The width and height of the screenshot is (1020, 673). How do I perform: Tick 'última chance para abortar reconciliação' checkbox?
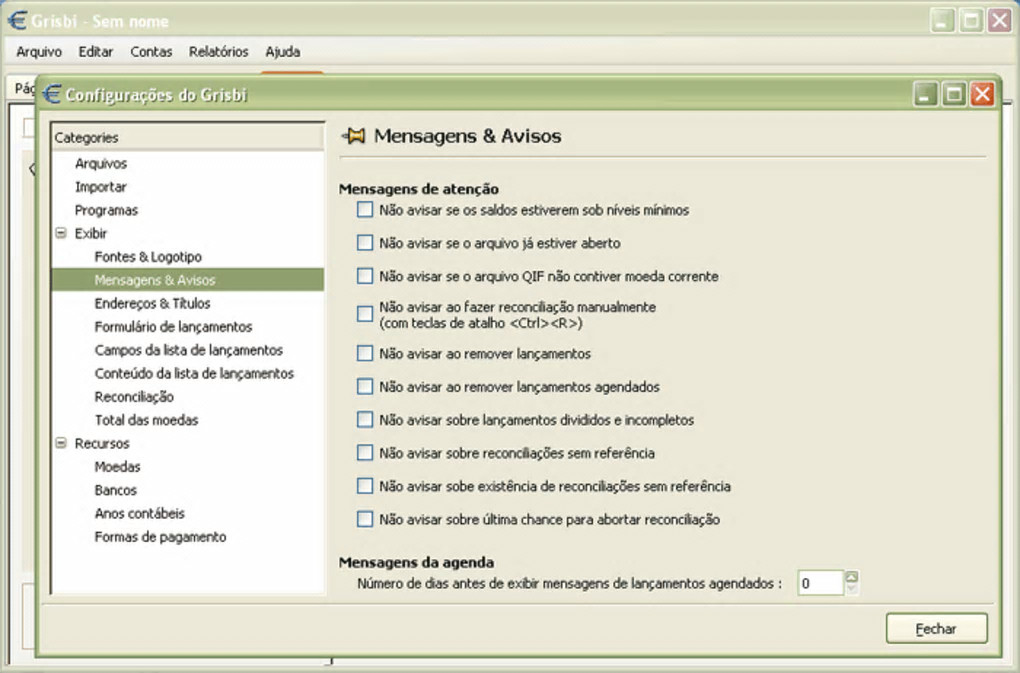click(365, 519)
